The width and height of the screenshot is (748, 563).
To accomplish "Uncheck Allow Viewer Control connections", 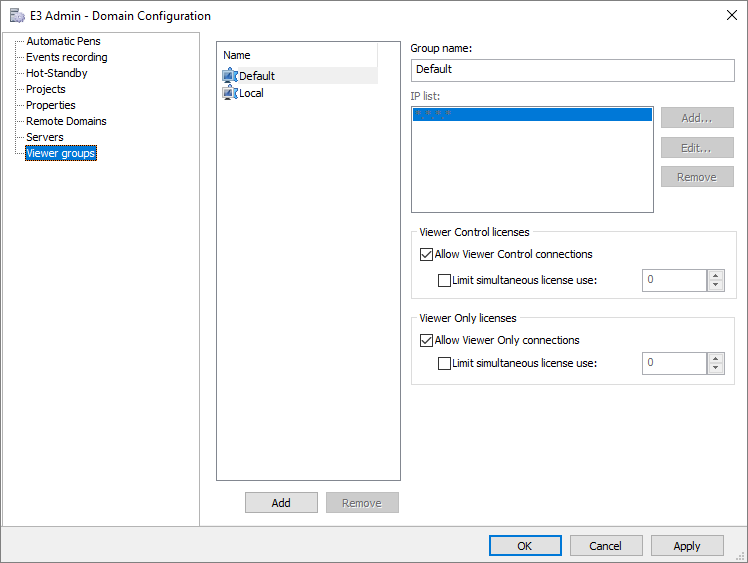I will click(427, 254).
